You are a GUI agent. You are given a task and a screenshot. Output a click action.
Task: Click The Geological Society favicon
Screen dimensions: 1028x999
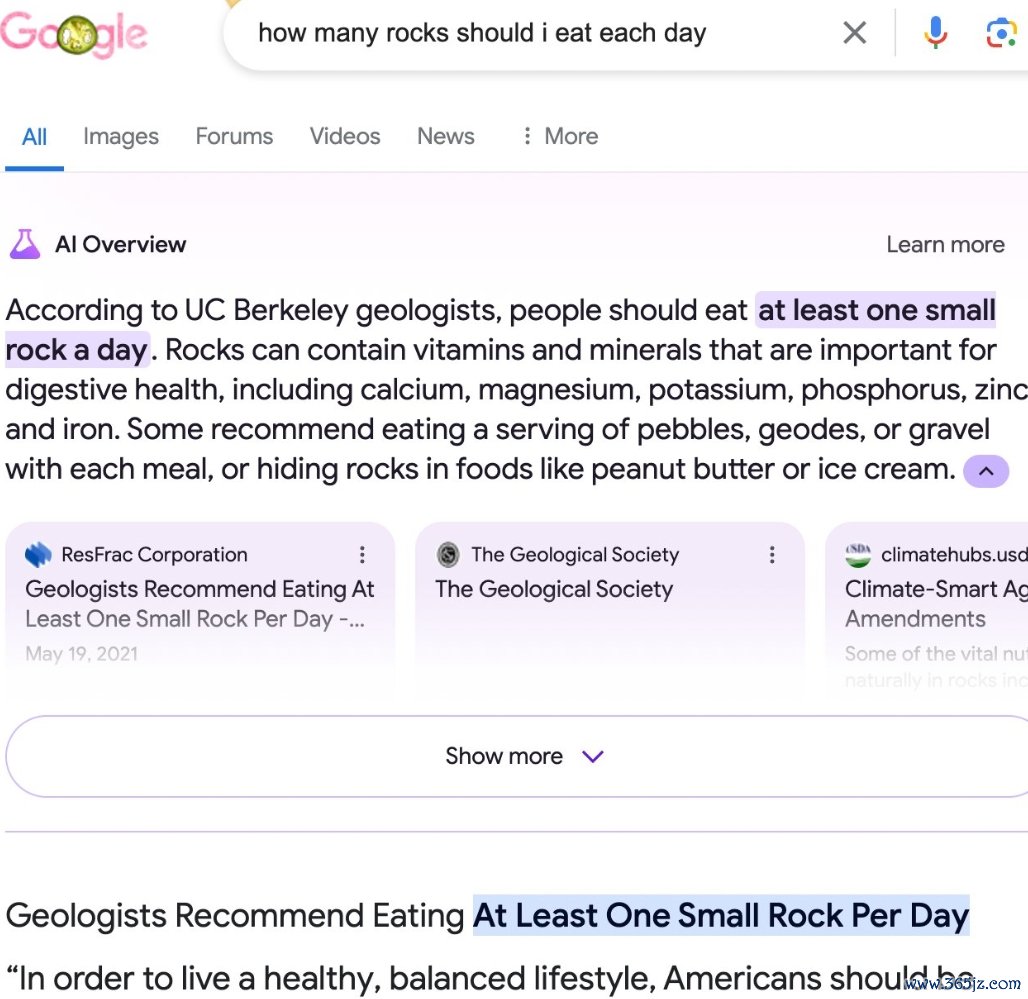coord(448,555)
